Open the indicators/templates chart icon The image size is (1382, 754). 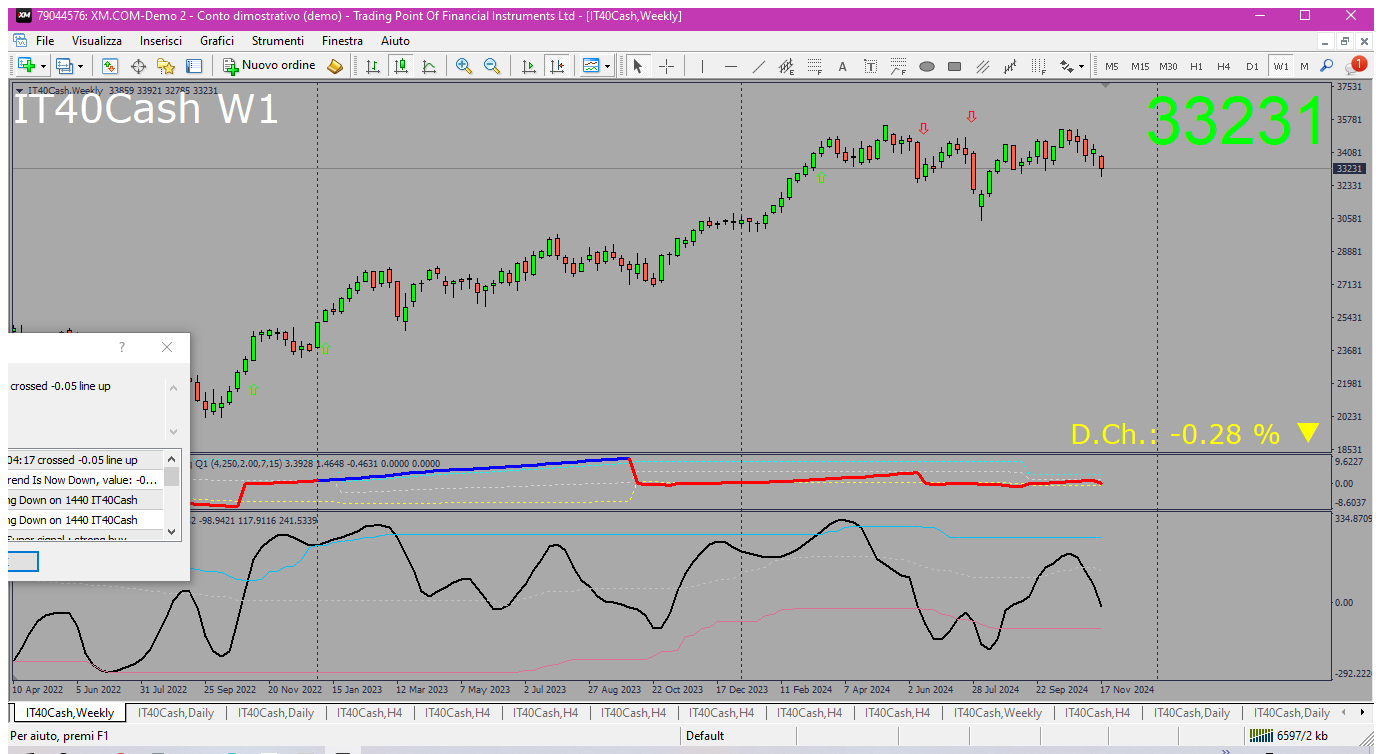[591, 66]
